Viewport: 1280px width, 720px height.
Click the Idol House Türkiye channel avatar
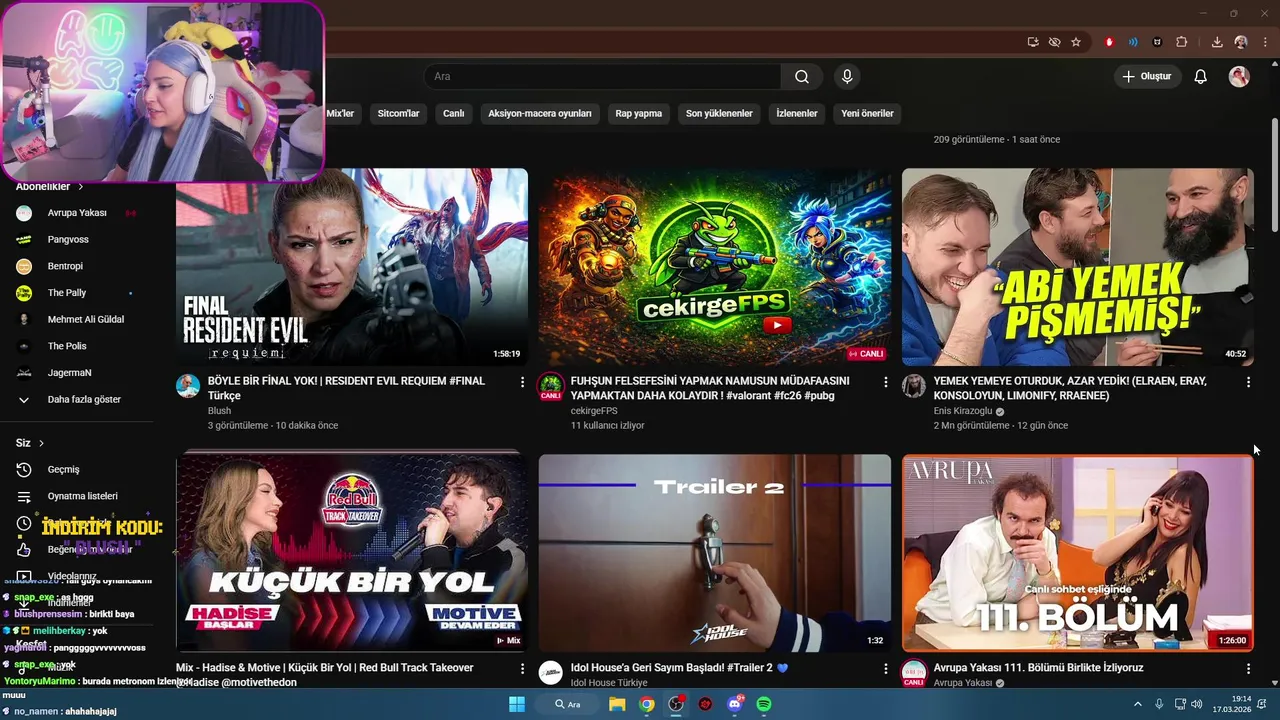coord(551,672)
